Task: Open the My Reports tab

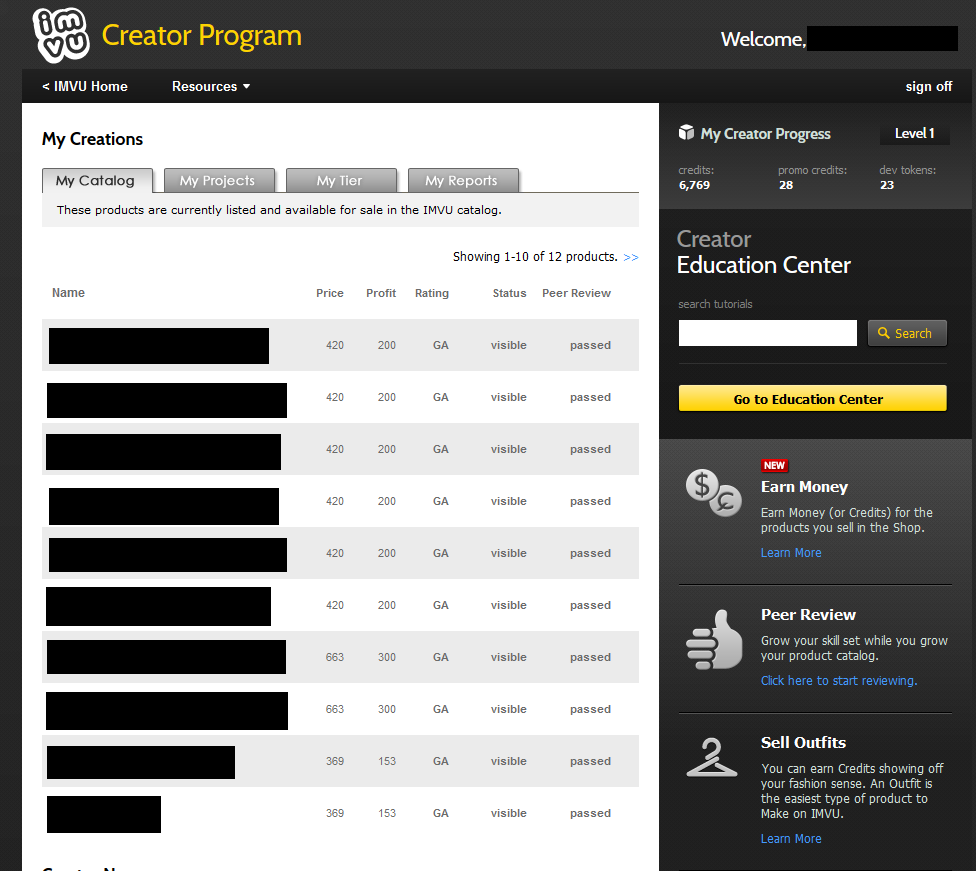Action: (463, 181)
